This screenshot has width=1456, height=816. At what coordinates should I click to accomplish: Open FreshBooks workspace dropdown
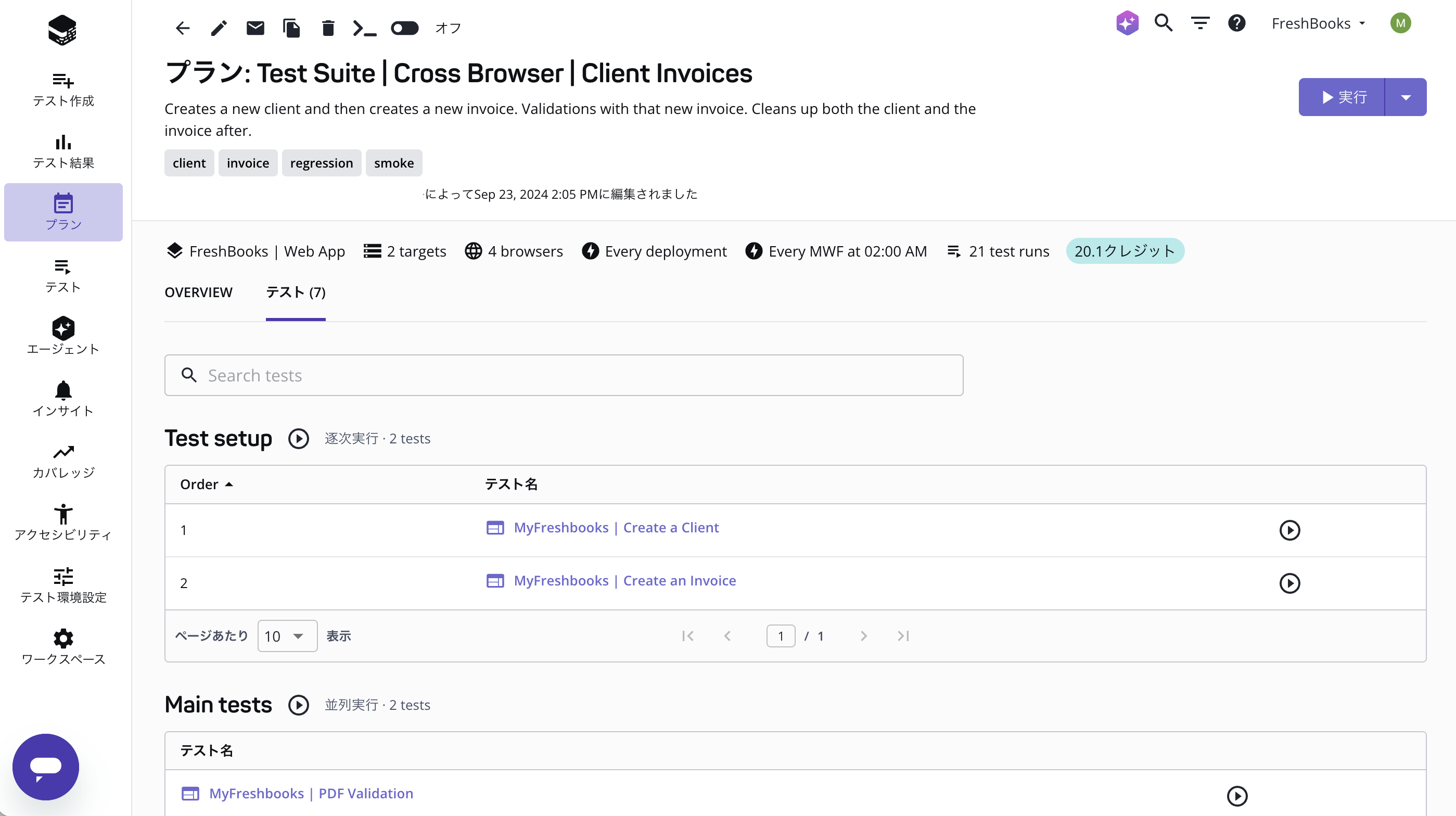1318,23
